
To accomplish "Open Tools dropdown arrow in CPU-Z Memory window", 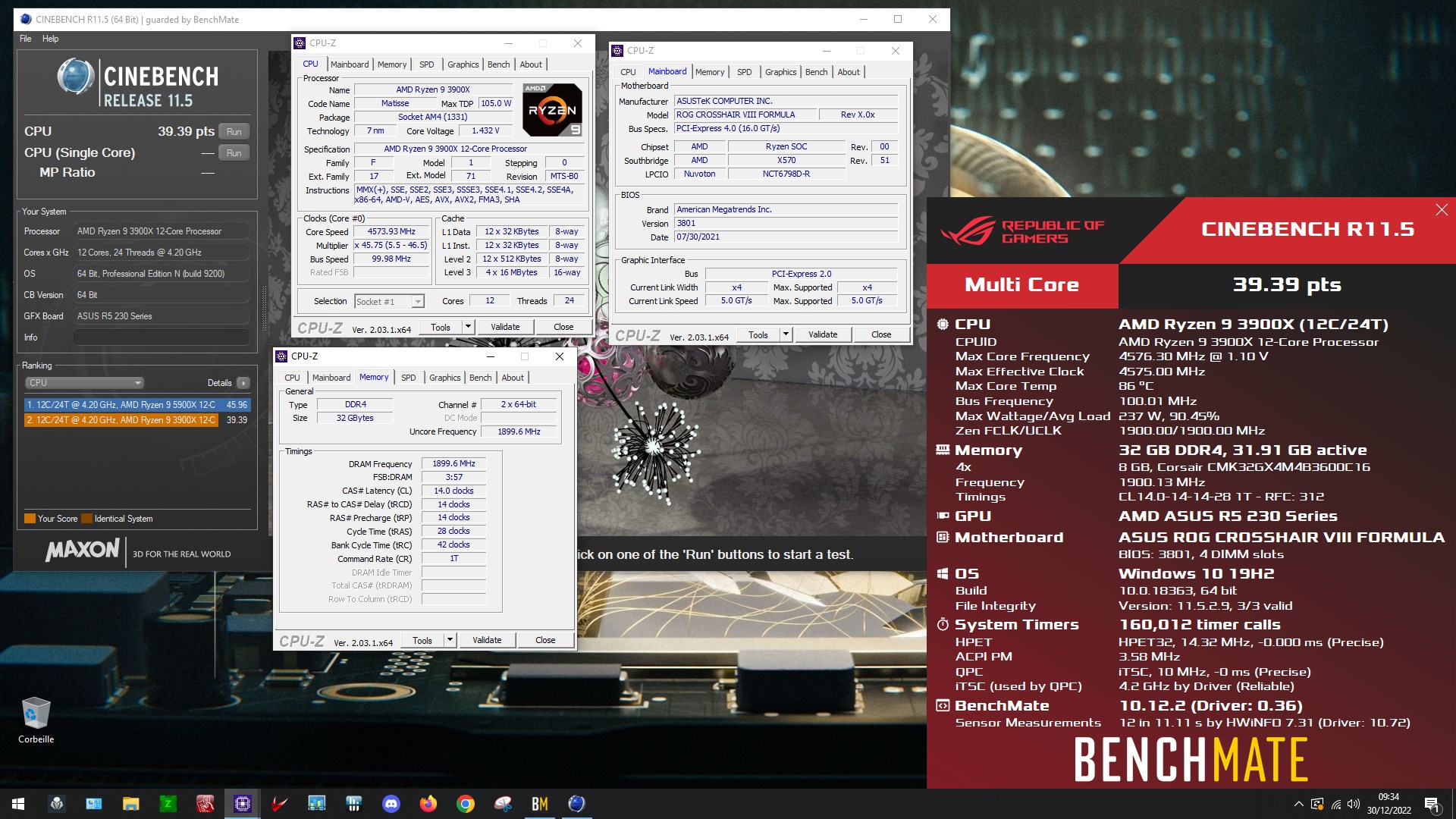I will 450,640.
